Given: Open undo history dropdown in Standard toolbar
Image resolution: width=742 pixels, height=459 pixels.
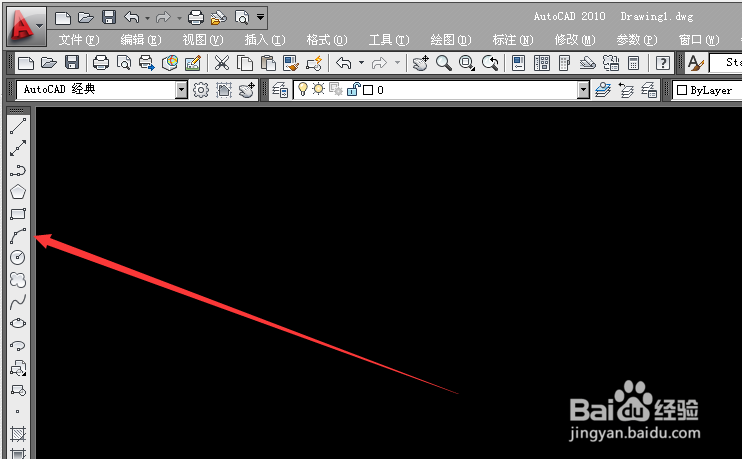Looking at the screenshot, I should pos(362,63).
